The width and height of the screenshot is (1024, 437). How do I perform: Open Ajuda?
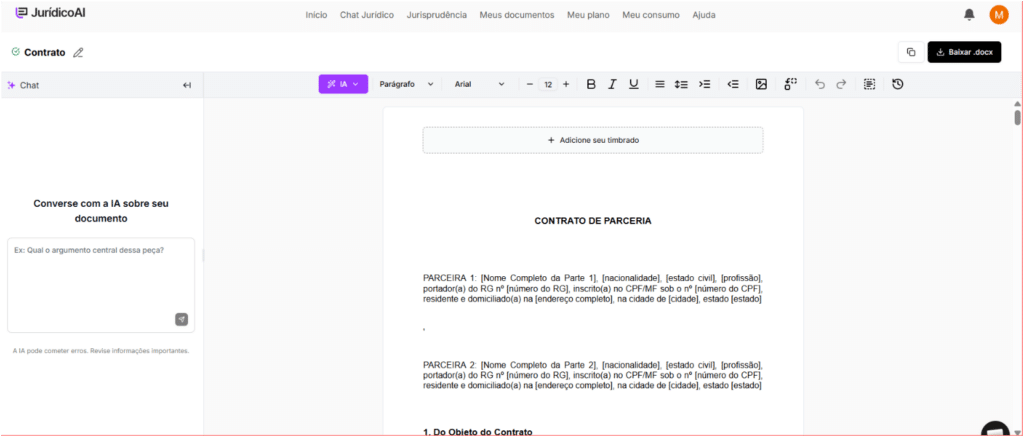[703, 15]
